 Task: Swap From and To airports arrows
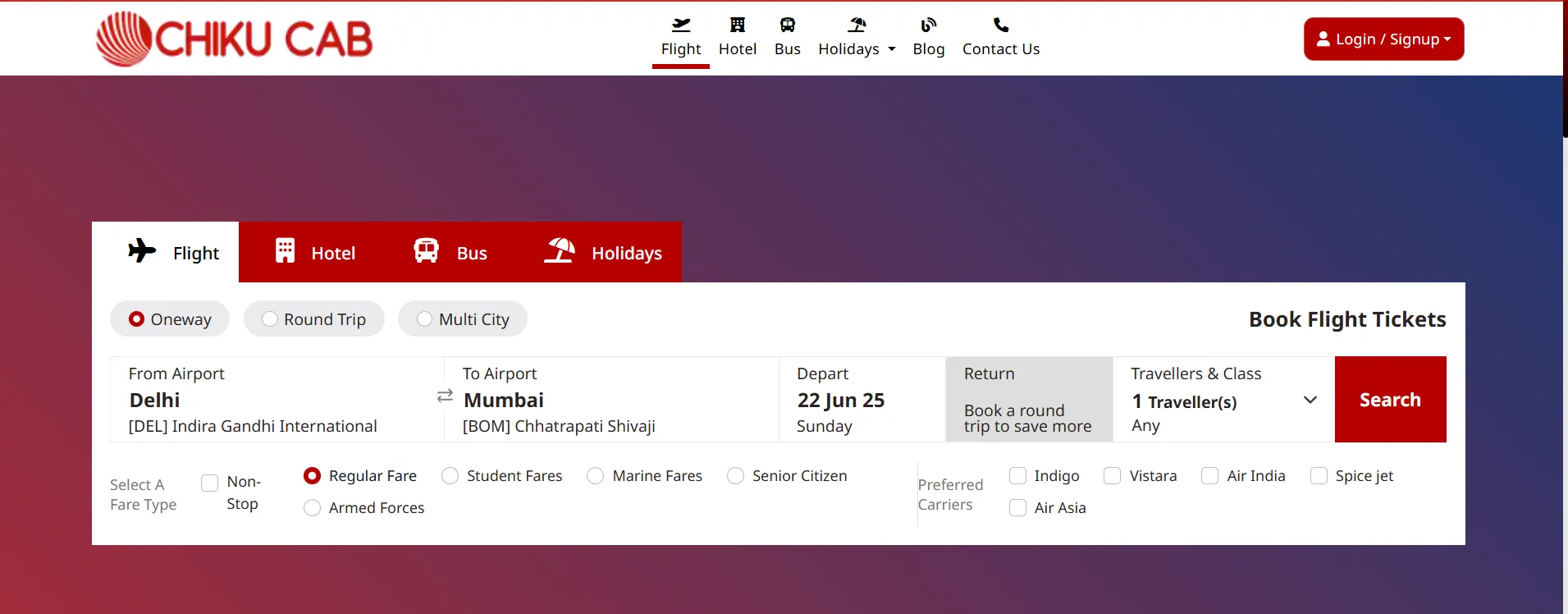pos(445,396)
